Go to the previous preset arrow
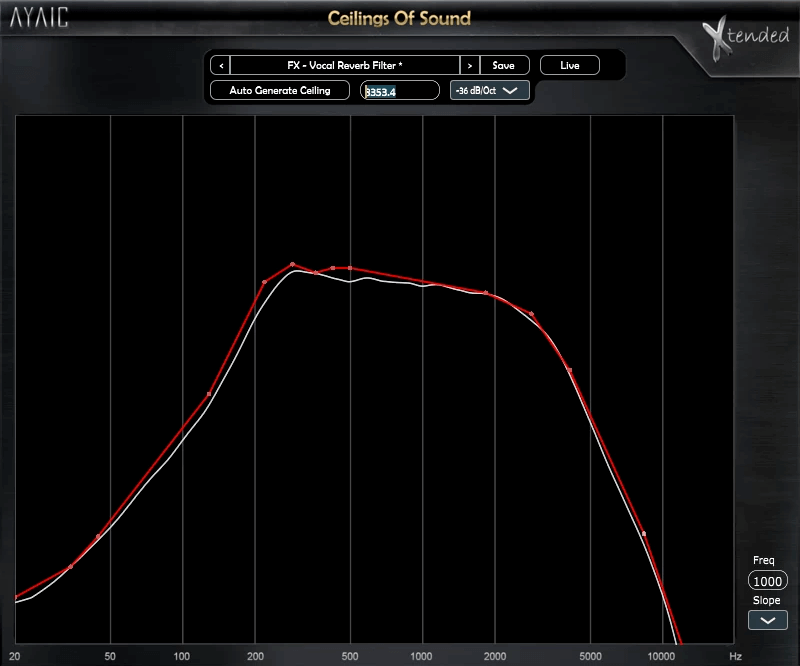Image resolution: width=800 pixels, height=666 pixels. point(220,65)
